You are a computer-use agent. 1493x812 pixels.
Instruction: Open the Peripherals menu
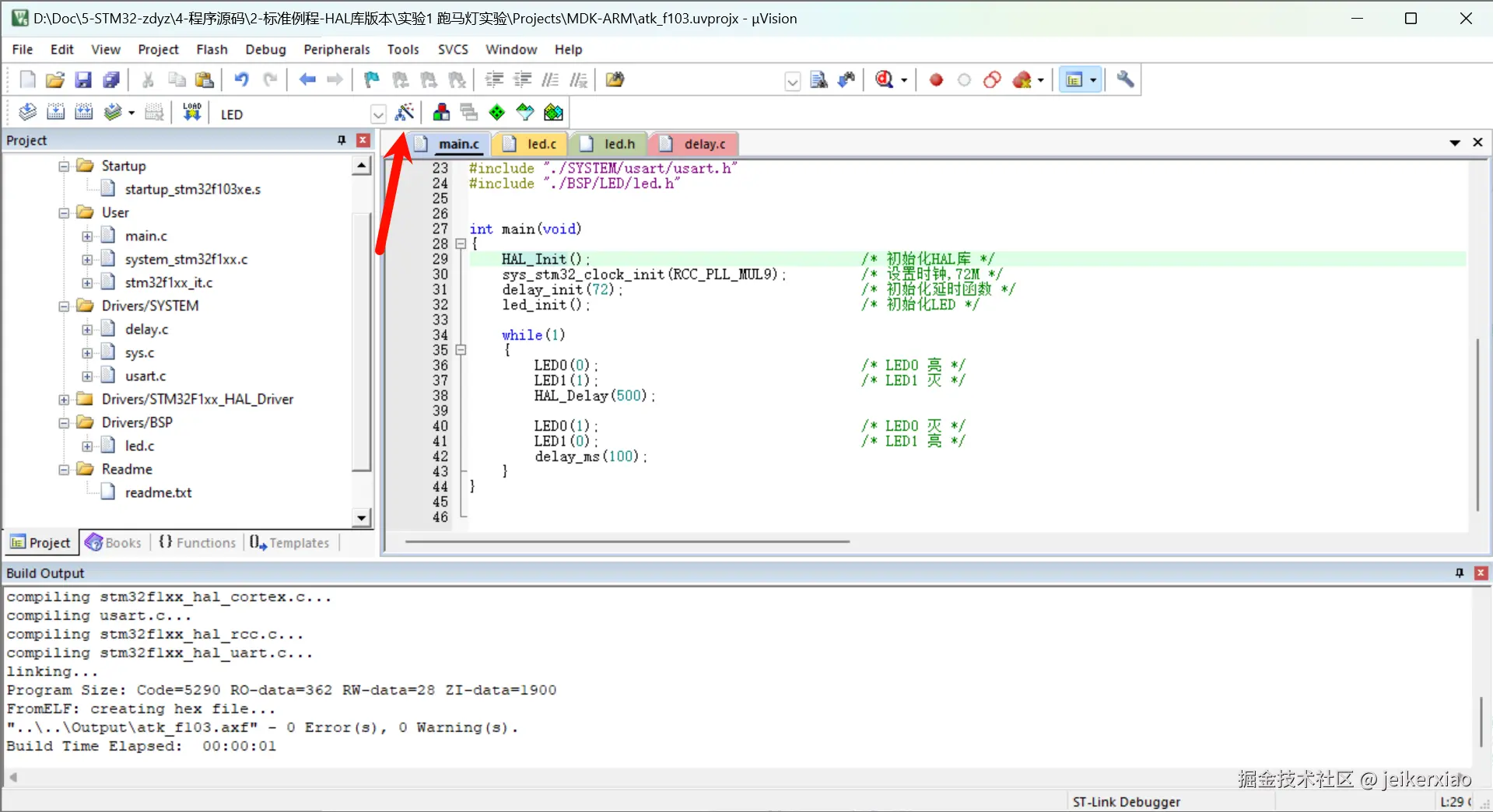pos(336,49)
